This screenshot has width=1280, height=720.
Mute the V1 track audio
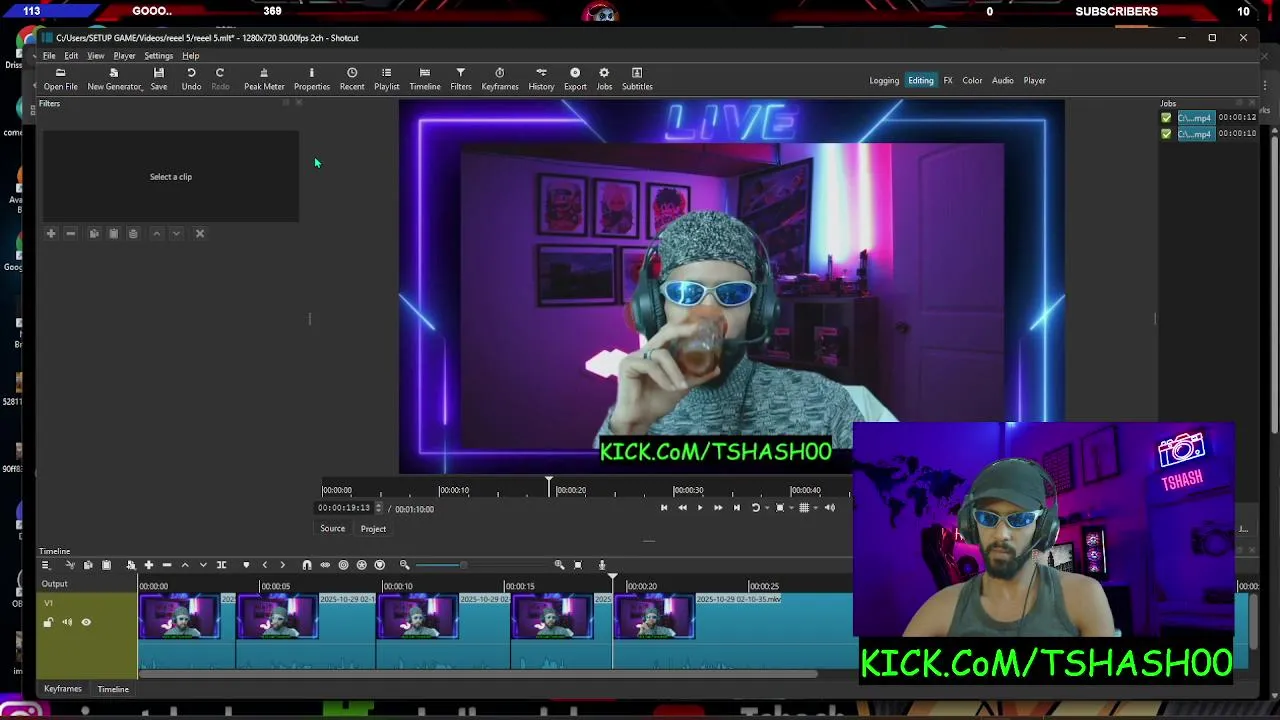[x=67, y=622]
